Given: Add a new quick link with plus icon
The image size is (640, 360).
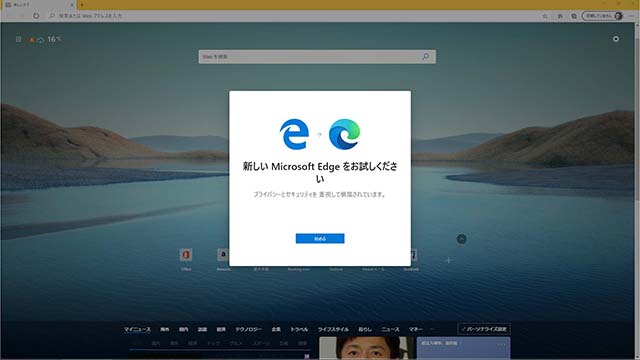Looking at the screenshot, I should click(449, 260).
